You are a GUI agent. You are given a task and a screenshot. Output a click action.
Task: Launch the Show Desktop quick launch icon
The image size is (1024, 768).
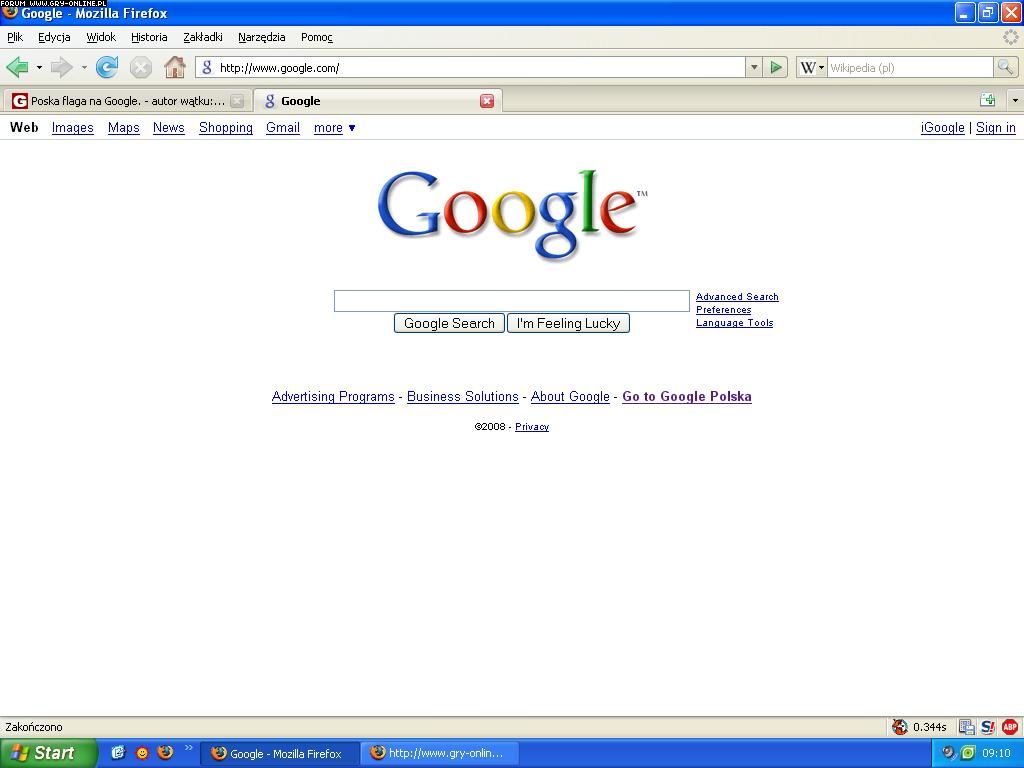click(x=118, y=752)
